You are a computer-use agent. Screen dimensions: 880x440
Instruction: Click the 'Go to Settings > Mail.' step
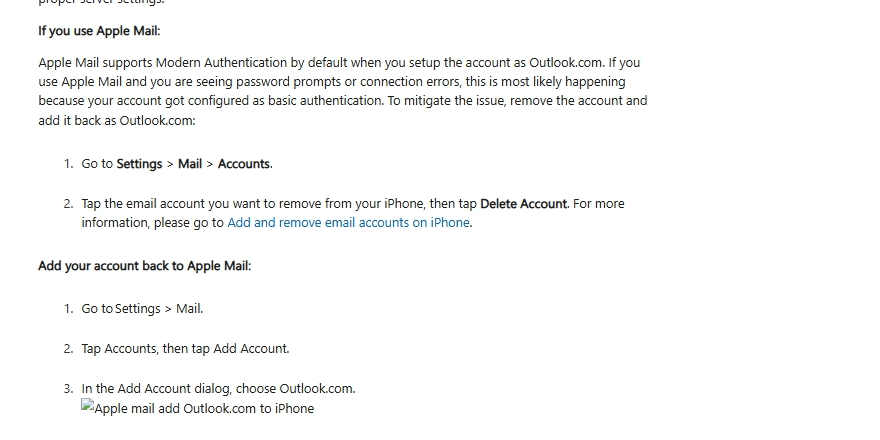click(x=143, y=309)
